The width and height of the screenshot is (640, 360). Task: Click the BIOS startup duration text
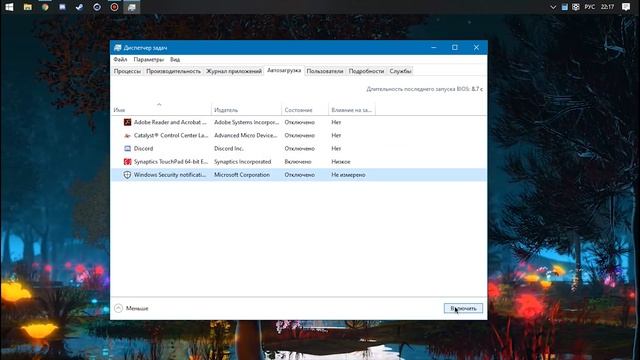pyautogui.click(x=424, y=89)
